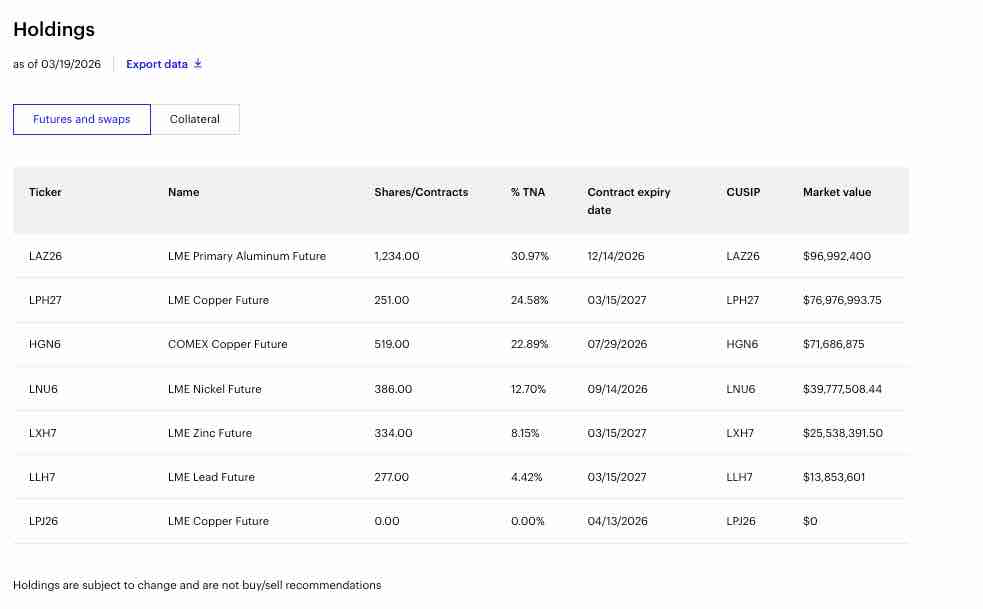Click the LPH27 ticker cell
Image resolution: width=983 pixels, height=609 pixels.
pos(46,300)
